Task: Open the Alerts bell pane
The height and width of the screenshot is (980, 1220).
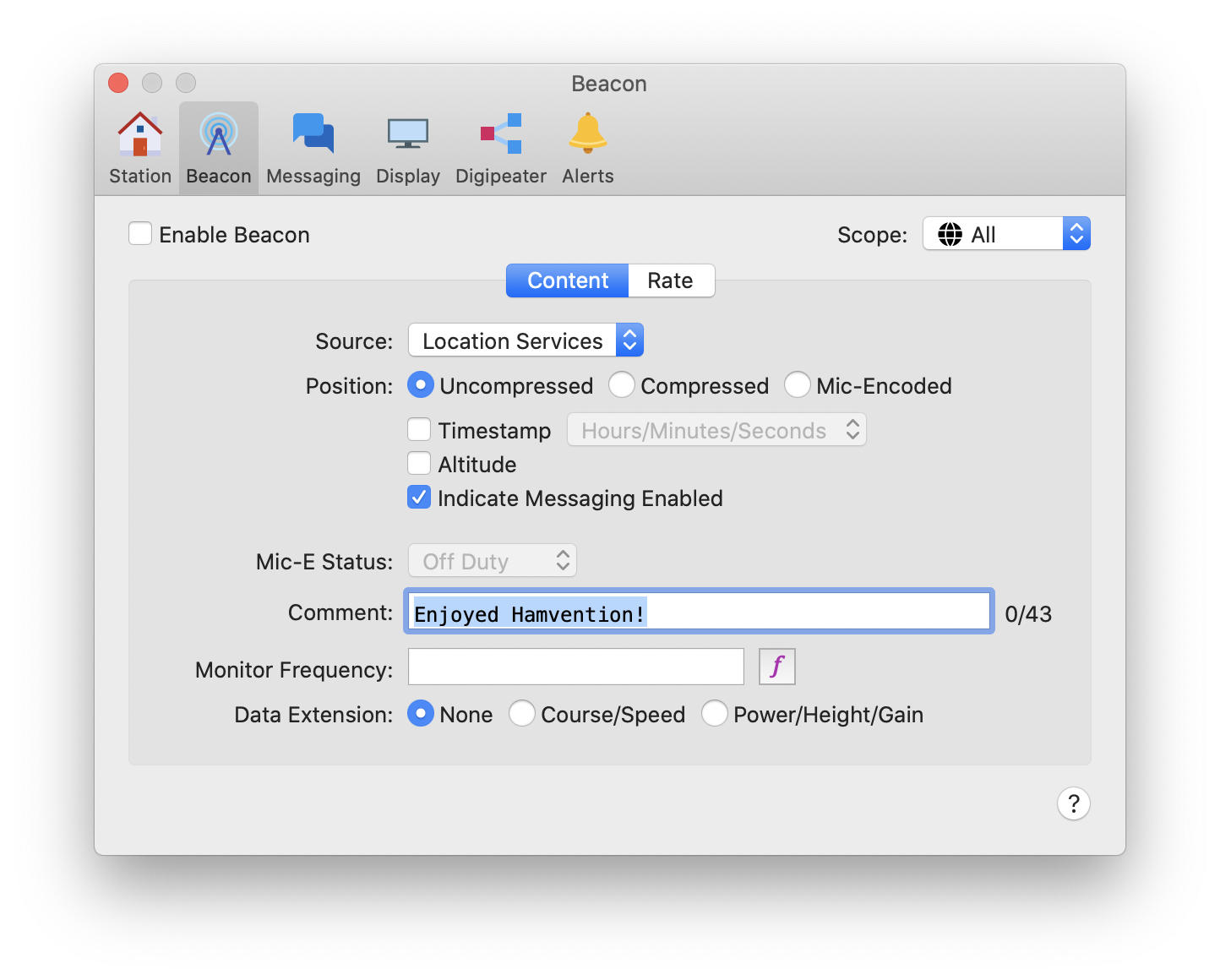Action: point(588,149)
